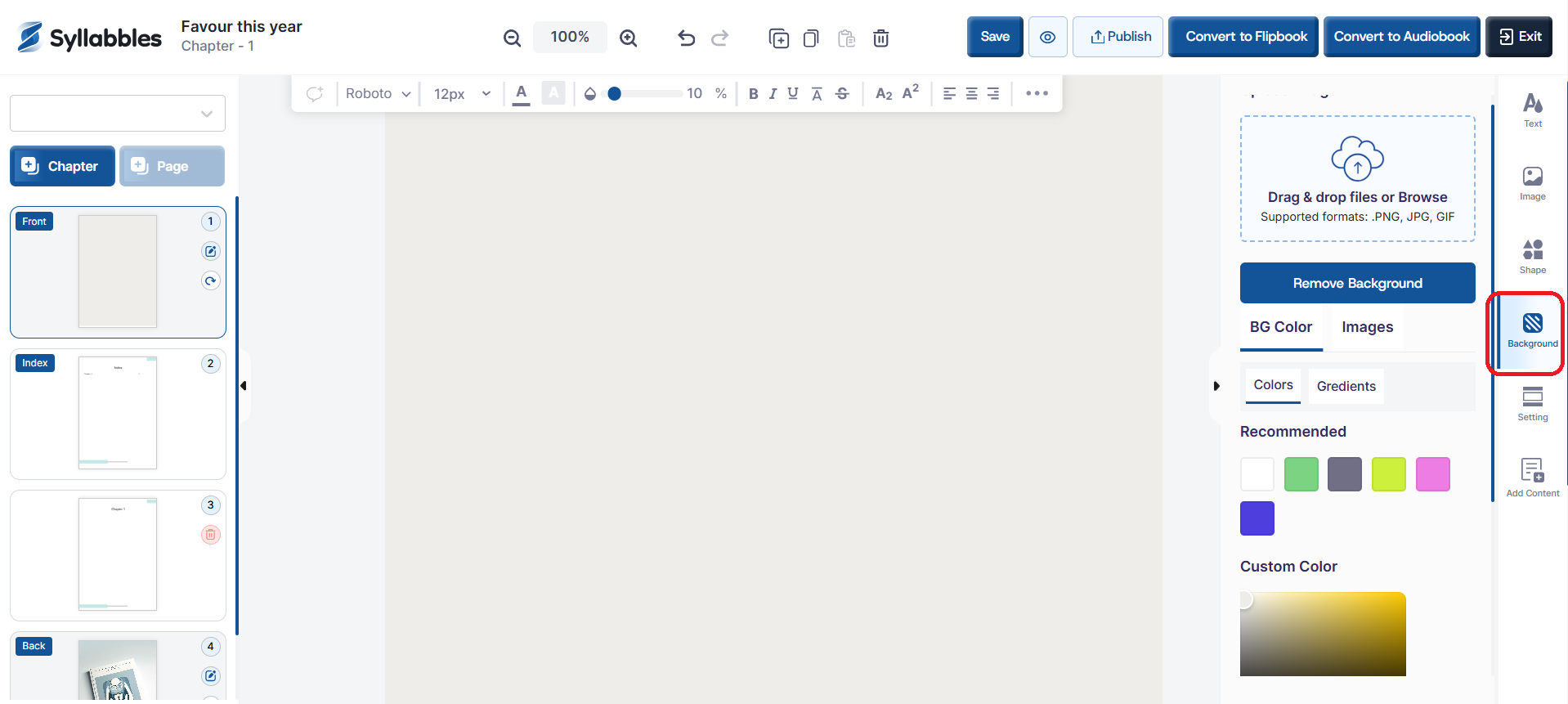Viewport: 1568px width, 704px height.
Task: Switch to the Gredients tab
Action: (1346, 386)
